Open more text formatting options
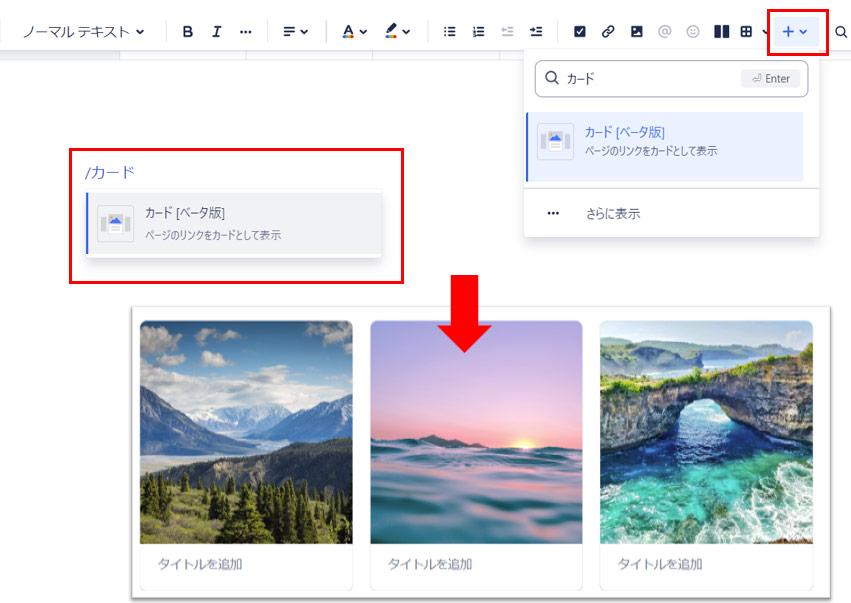This screenshot has height=603, width=851. pyautogui.click(x=245, y=32)
